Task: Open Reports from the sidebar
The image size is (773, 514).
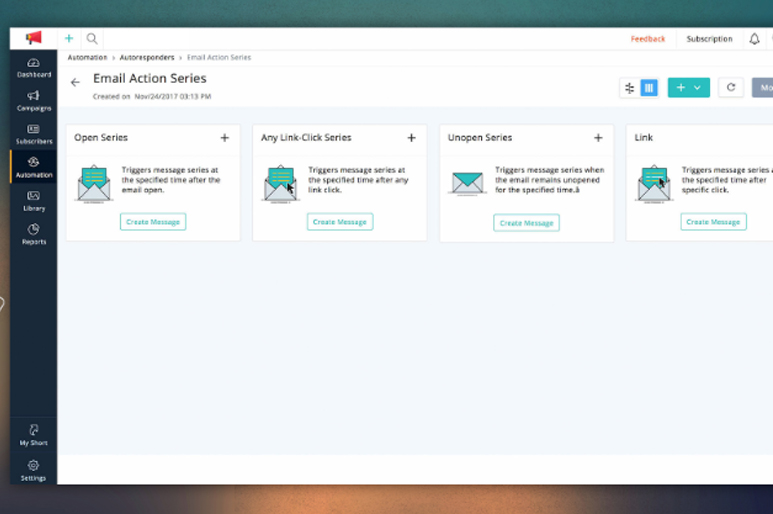Action: 33,234
